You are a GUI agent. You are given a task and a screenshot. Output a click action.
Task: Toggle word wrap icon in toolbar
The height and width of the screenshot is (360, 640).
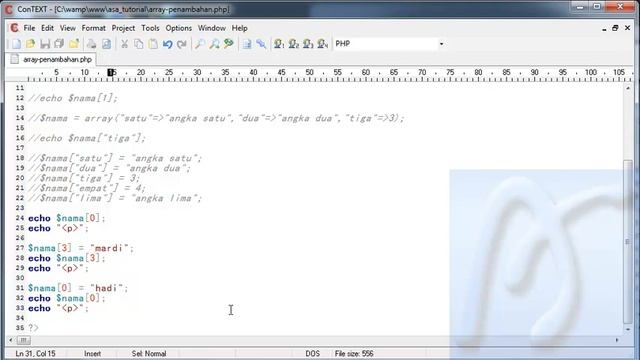(247, 44)
